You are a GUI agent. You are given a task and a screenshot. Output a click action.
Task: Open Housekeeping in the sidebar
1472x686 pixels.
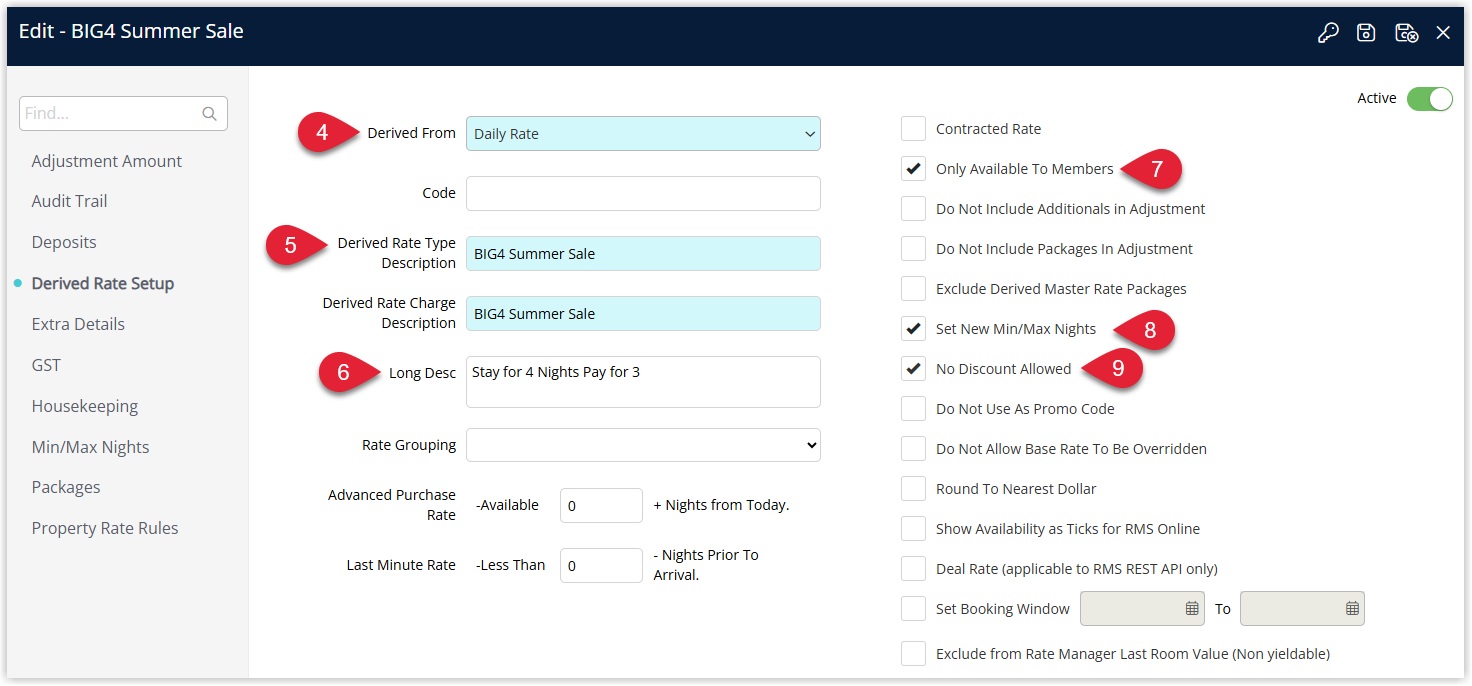click(85, 406)
